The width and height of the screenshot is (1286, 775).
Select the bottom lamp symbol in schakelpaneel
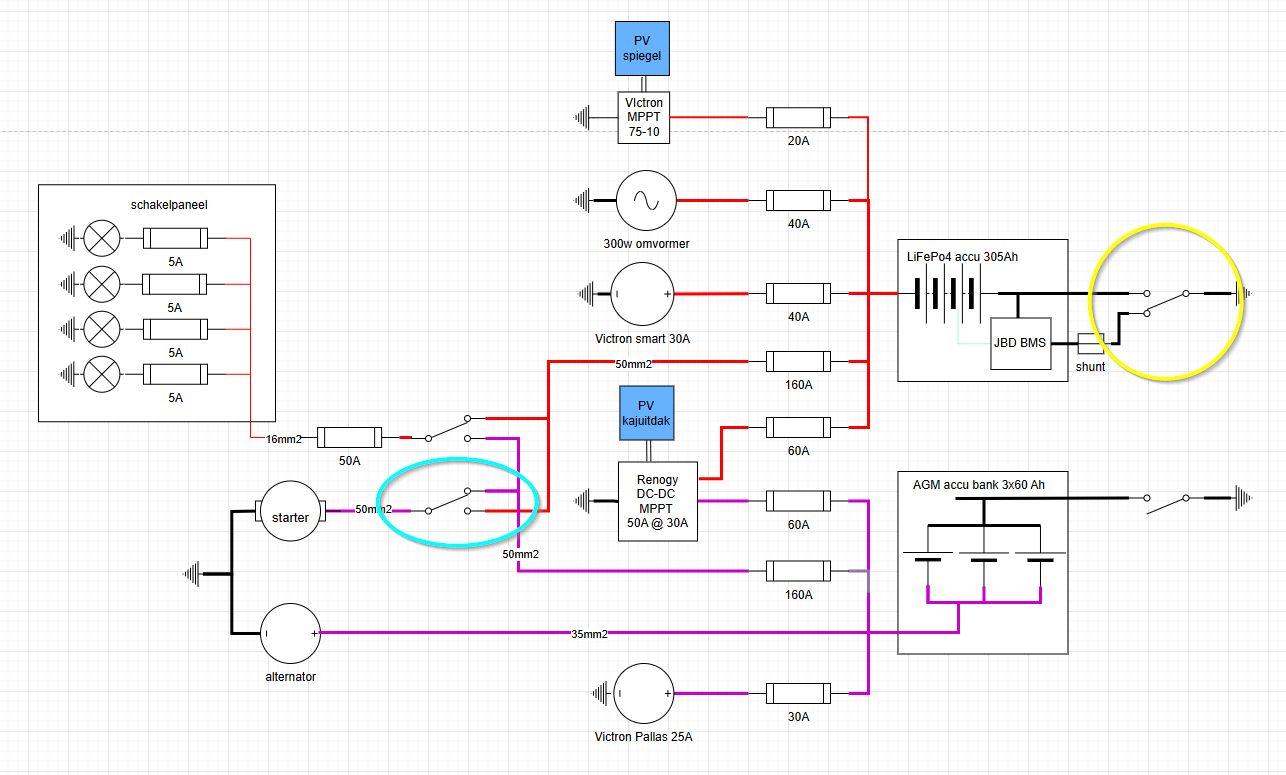coord(101,375)
